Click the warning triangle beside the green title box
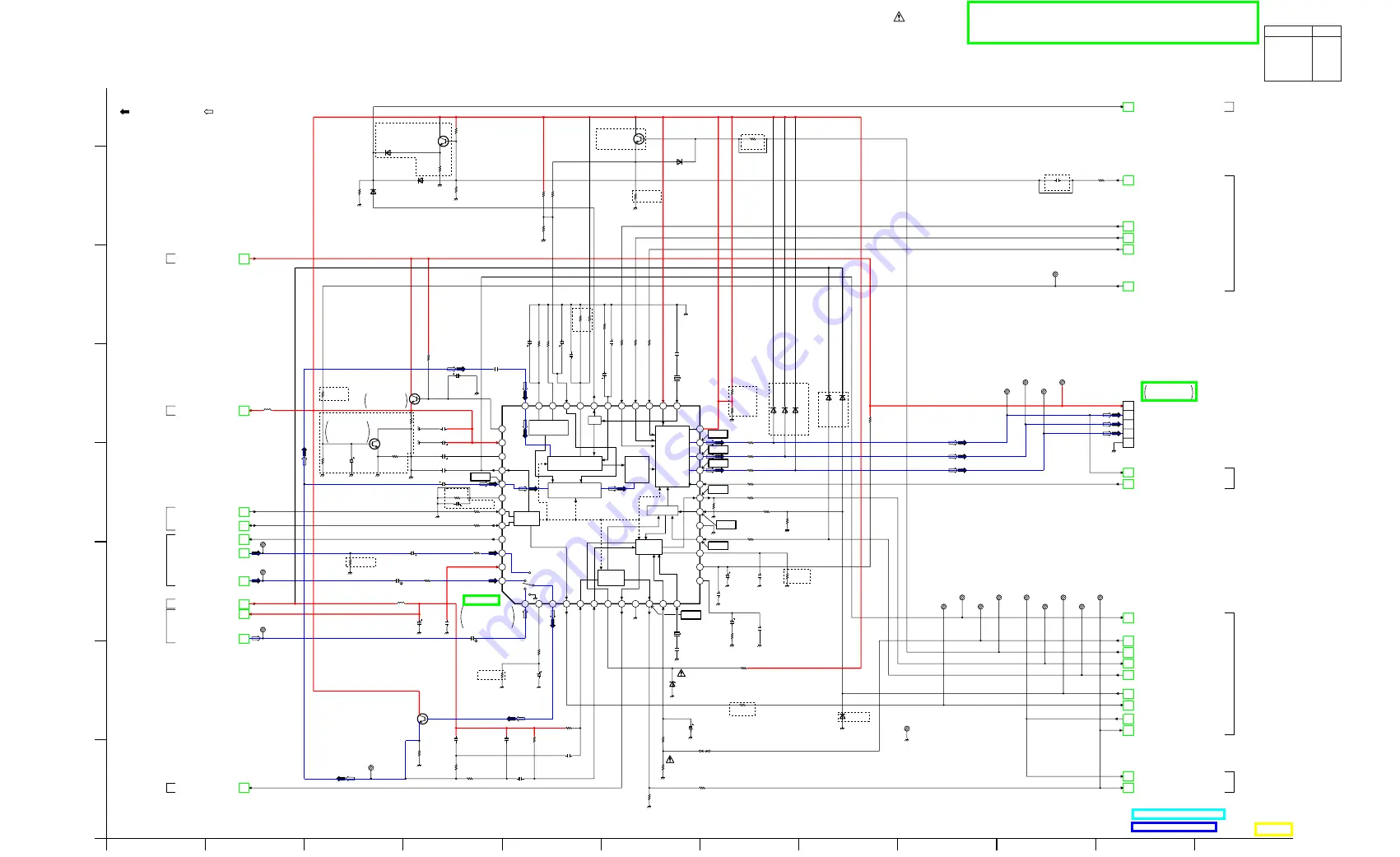The width and height of the screenshot is (1400, 857). [899, 16]
